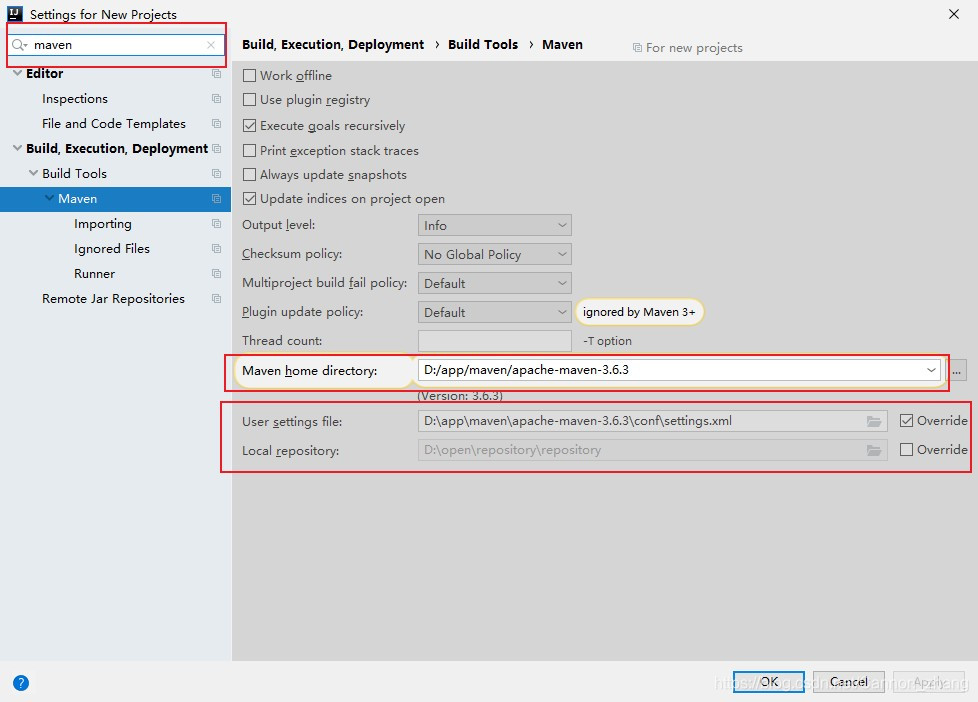
Task: Click the 'For new projects' label
Action: pos(694,47)
